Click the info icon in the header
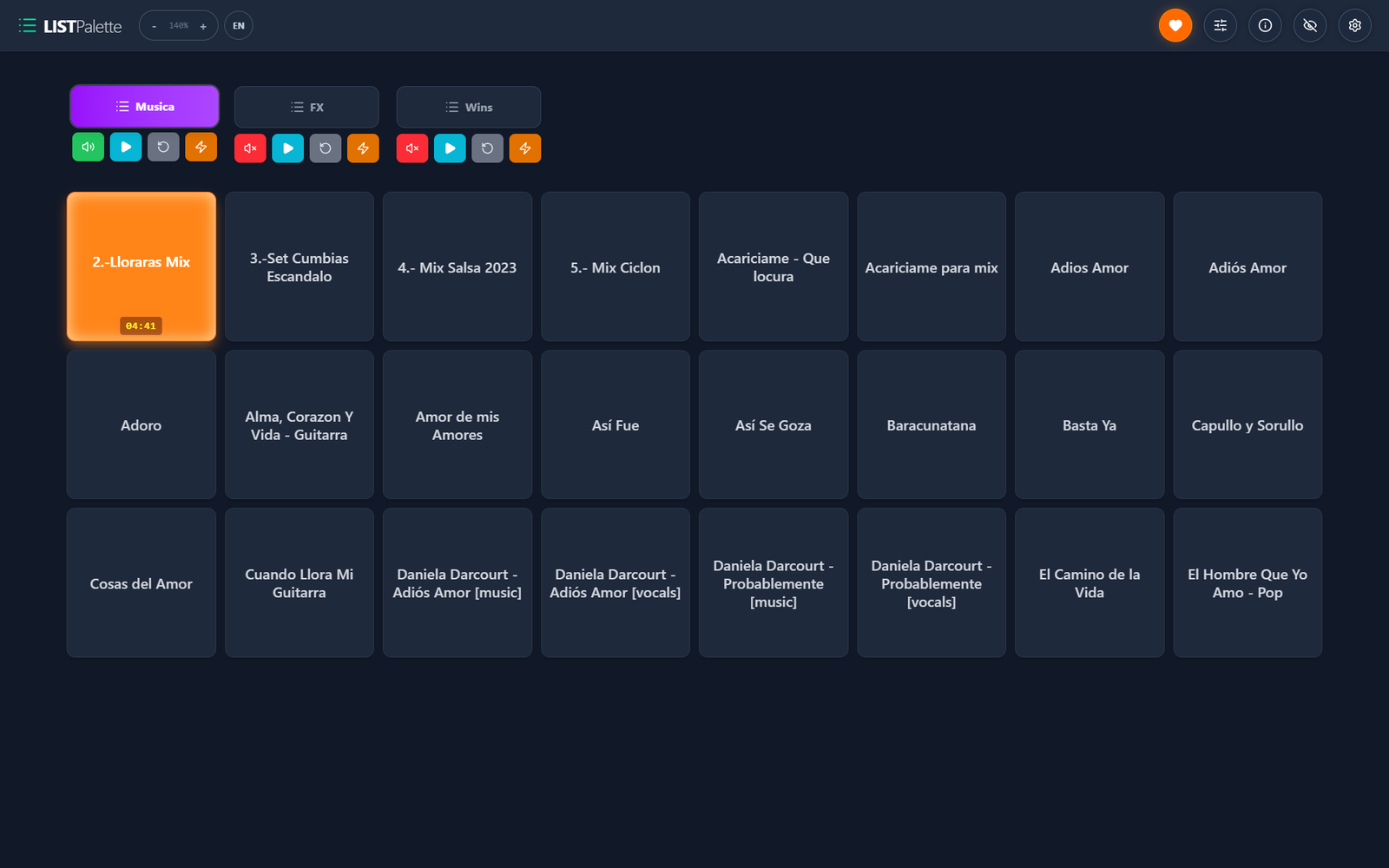 click(1265, 25)
